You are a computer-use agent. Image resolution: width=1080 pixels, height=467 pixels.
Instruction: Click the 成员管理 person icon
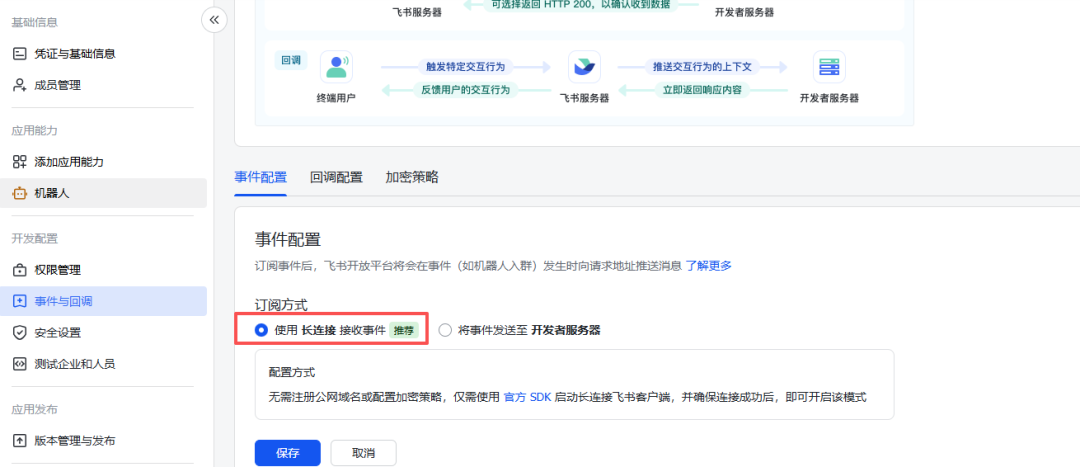tap(19, 85)
